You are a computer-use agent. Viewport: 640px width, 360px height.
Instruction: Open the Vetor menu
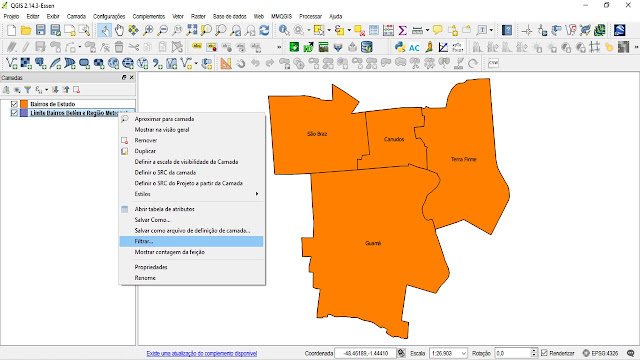click(178, 16)
